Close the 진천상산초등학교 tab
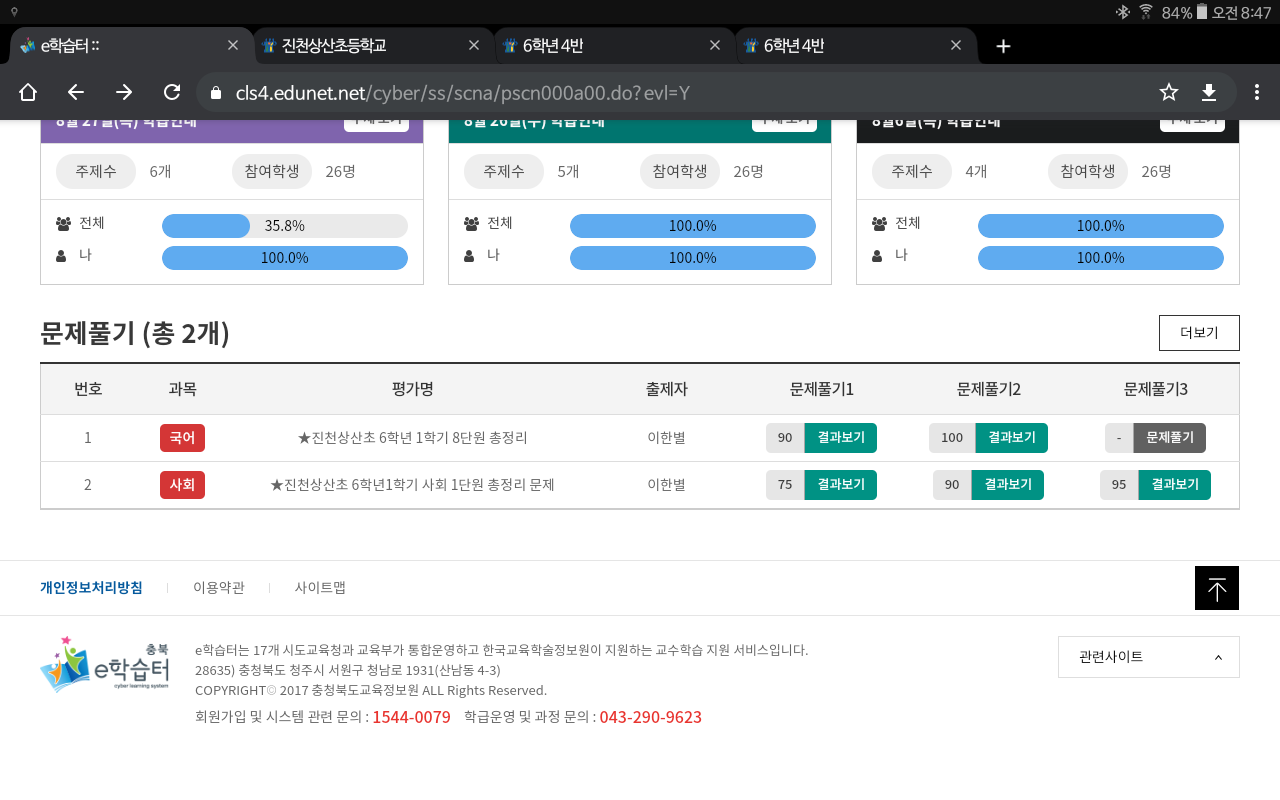 (x=475, y=45)
